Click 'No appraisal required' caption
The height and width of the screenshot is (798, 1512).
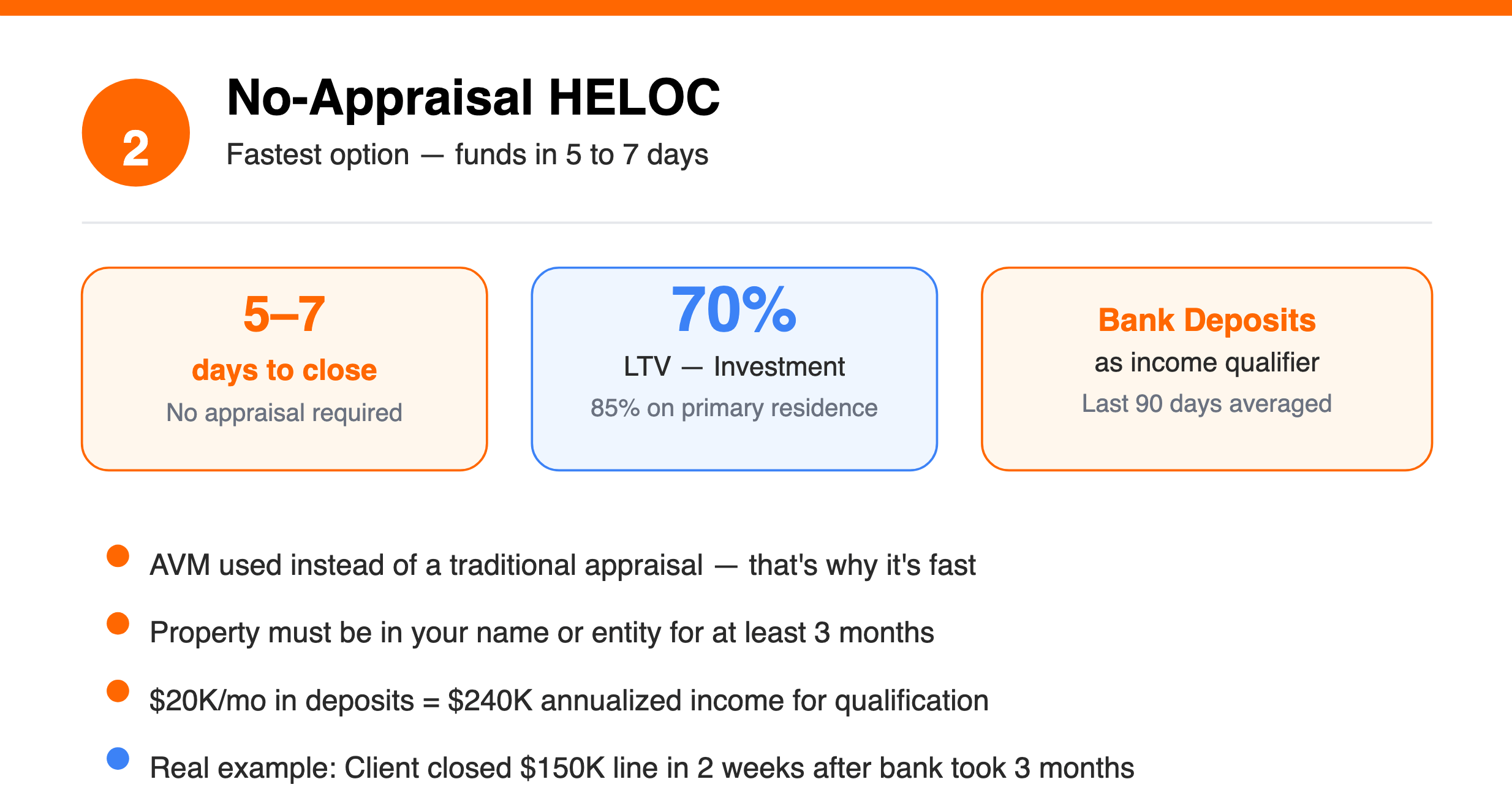284,413
